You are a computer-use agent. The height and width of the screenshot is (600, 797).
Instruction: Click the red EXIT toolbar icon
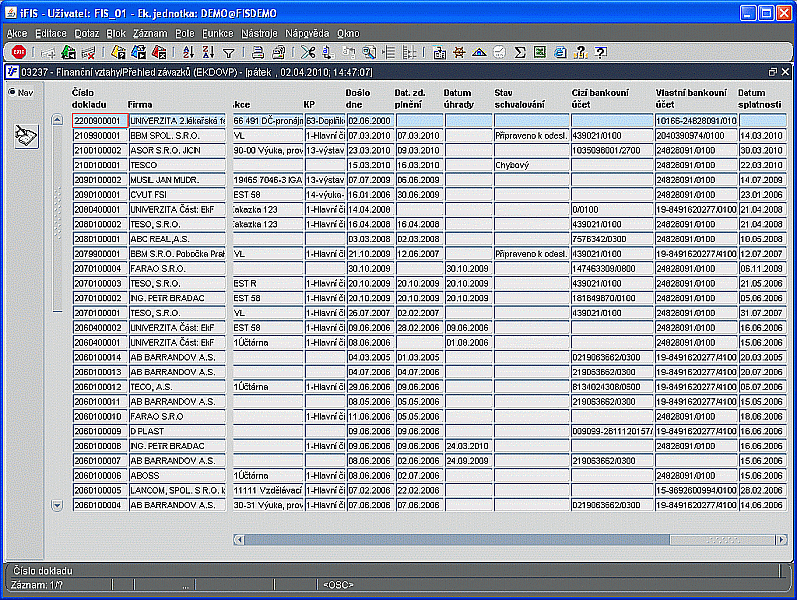pyautogui.click(x=19, y=52)
